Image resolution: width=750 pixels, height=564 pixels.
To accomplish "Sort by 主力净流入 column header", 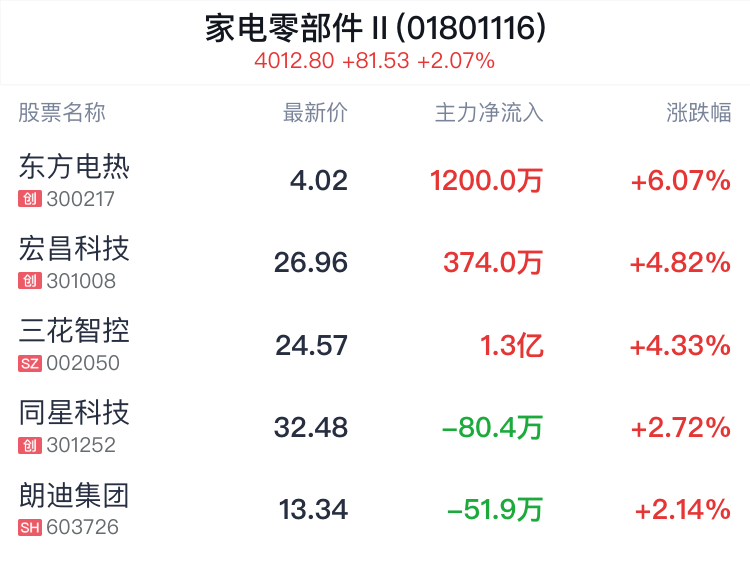I will pos(489,113).
